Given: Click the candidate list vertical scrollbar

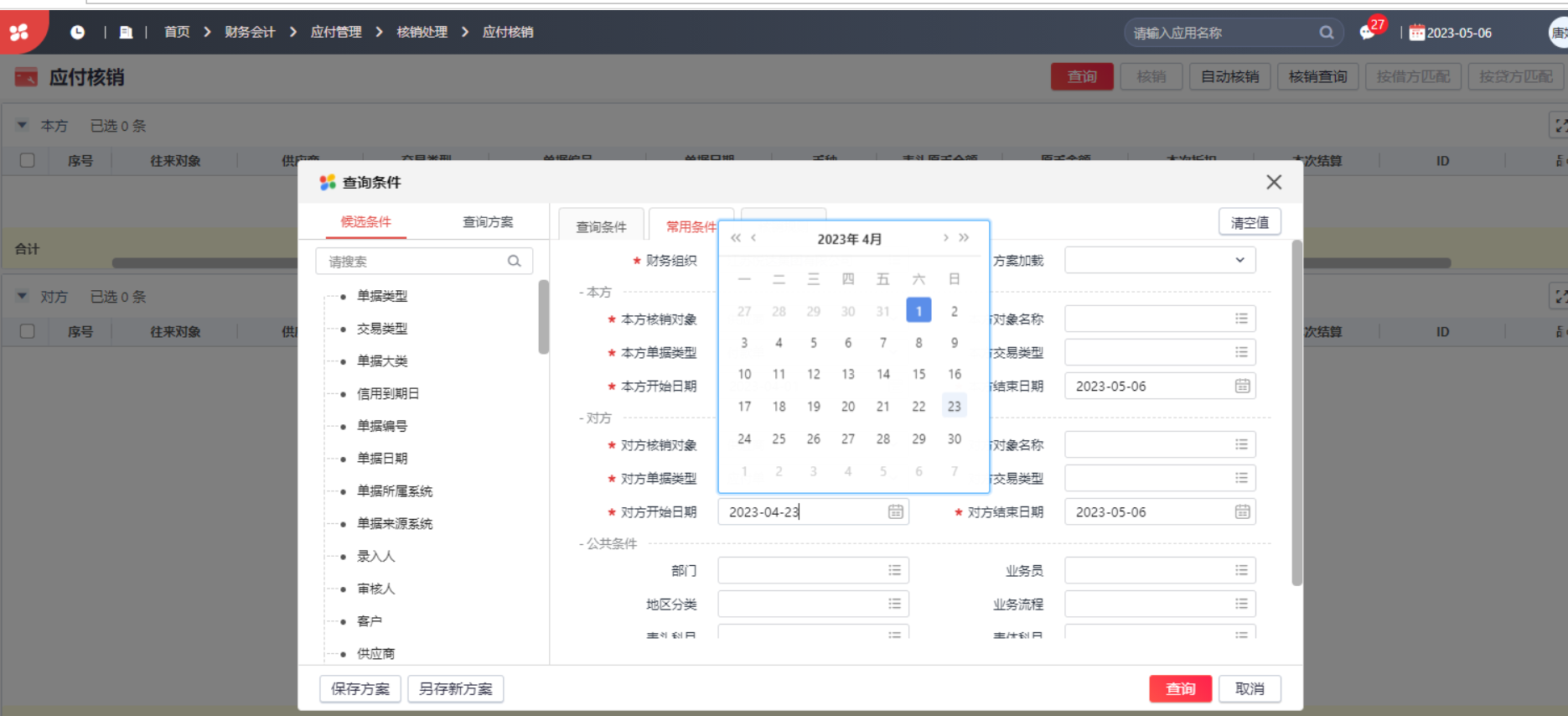Looking at the screenshot, I should click(543, 317).
